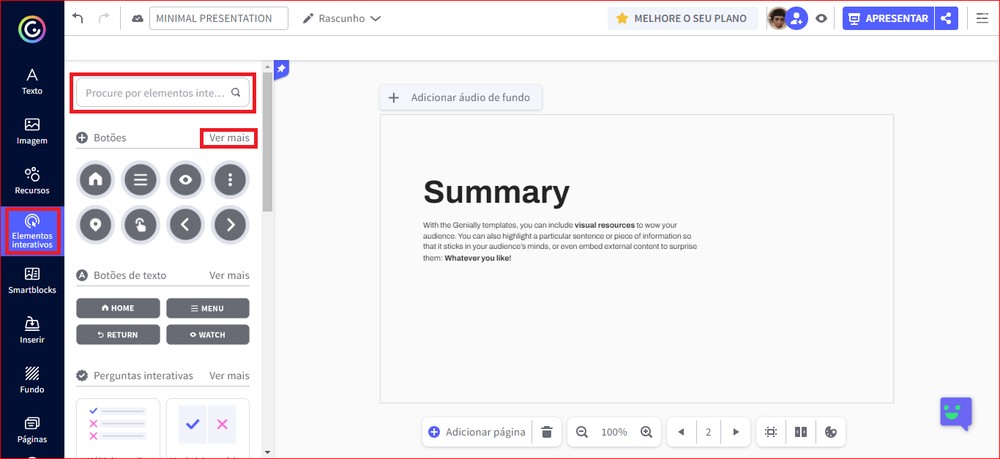Click Ver mais next to Botões de texto
The image size is (1000, 459).
pyautogui.click(x=229, y=275)
